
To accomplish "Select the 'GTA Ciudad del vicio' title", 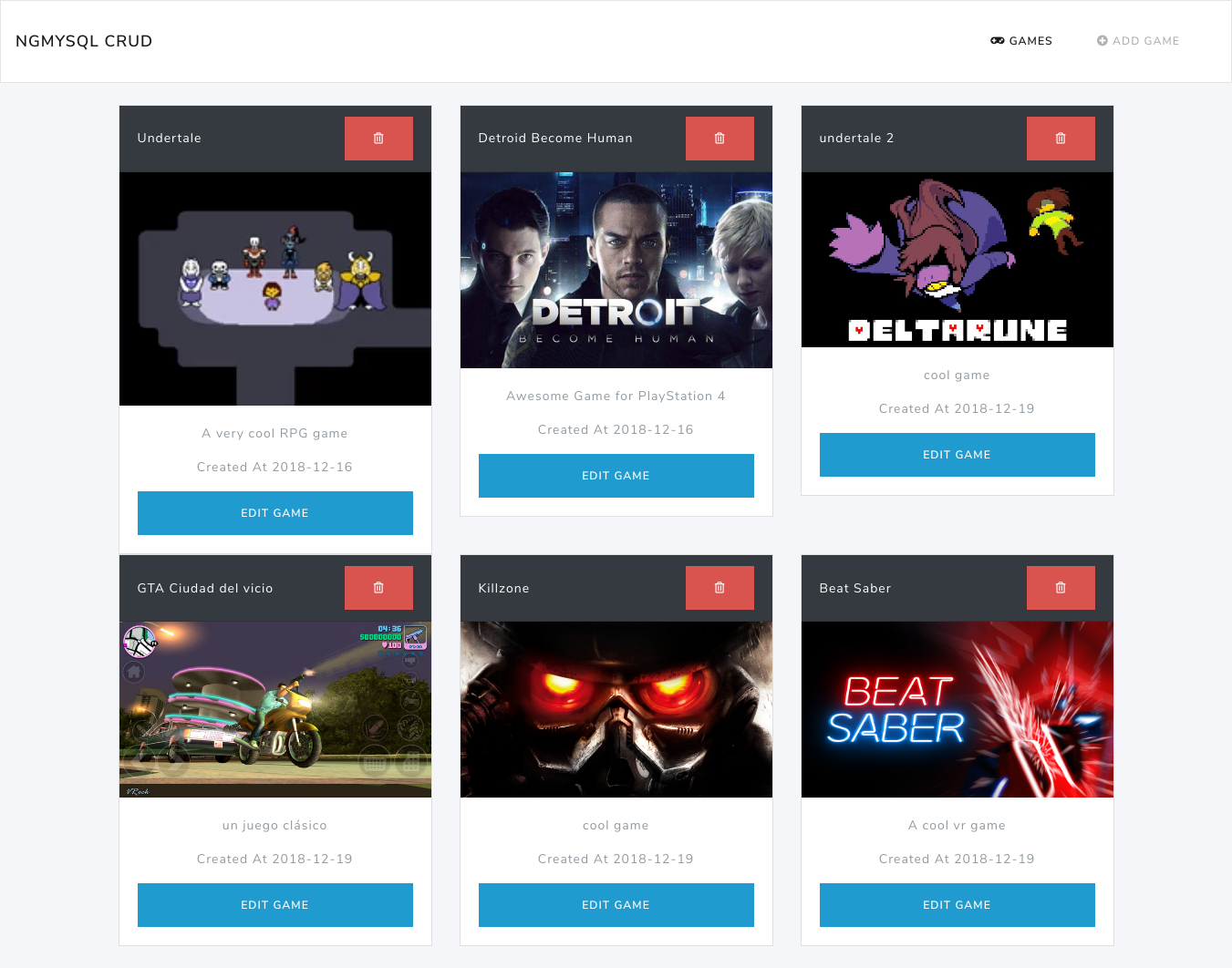I will click(205, 589).
